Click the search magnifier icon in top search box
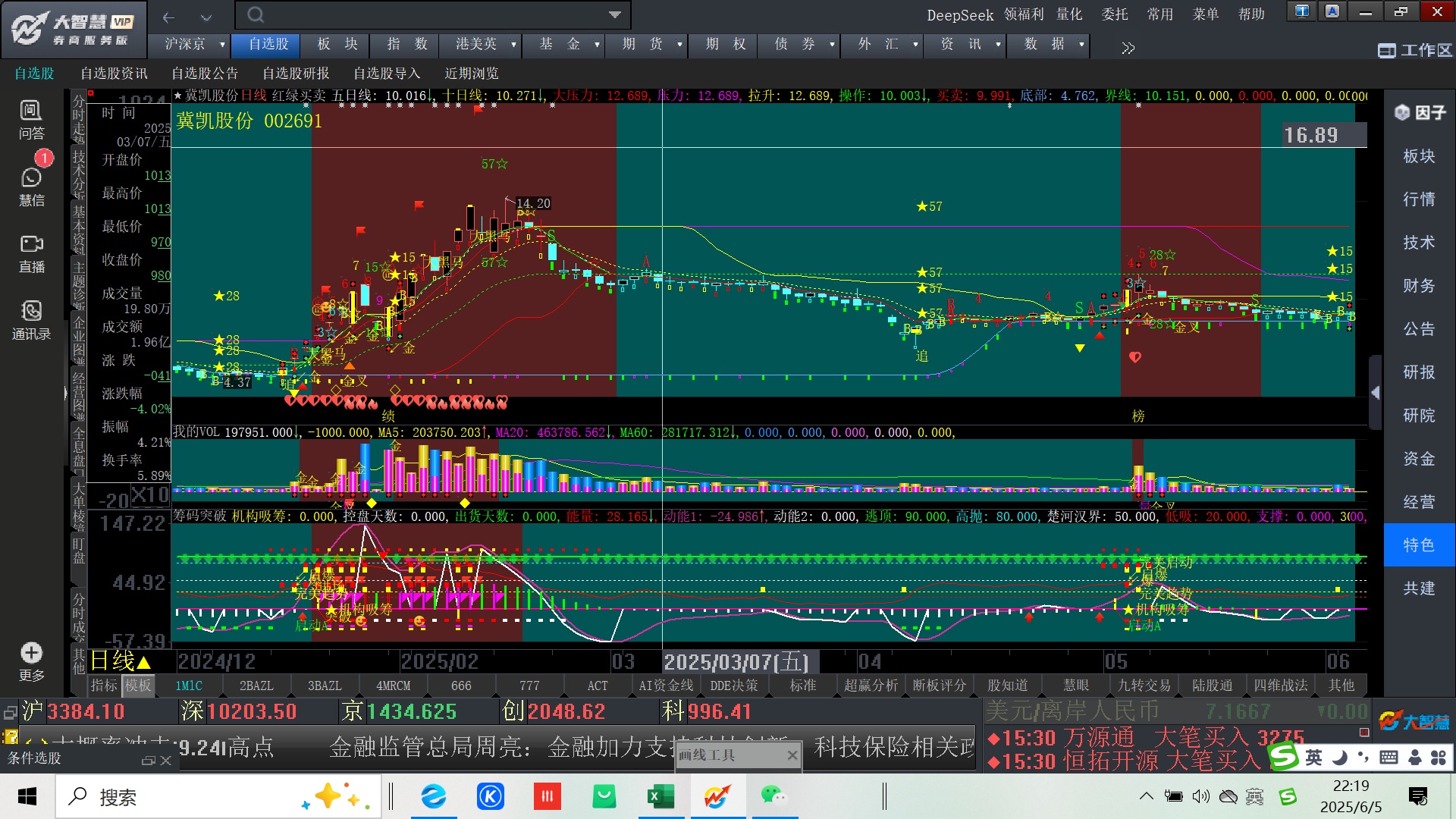Viewport: 1456px width, 819px height. click(256, 15)
